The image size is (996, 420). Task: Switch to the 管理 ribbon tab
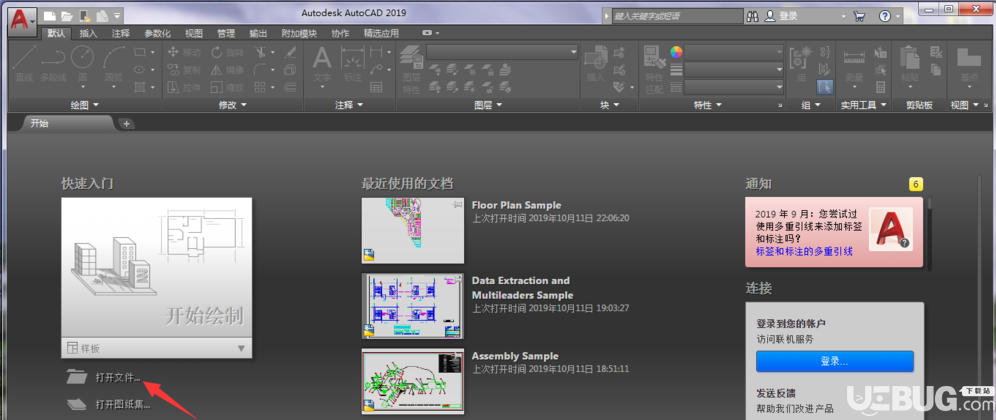pos(226,33)
